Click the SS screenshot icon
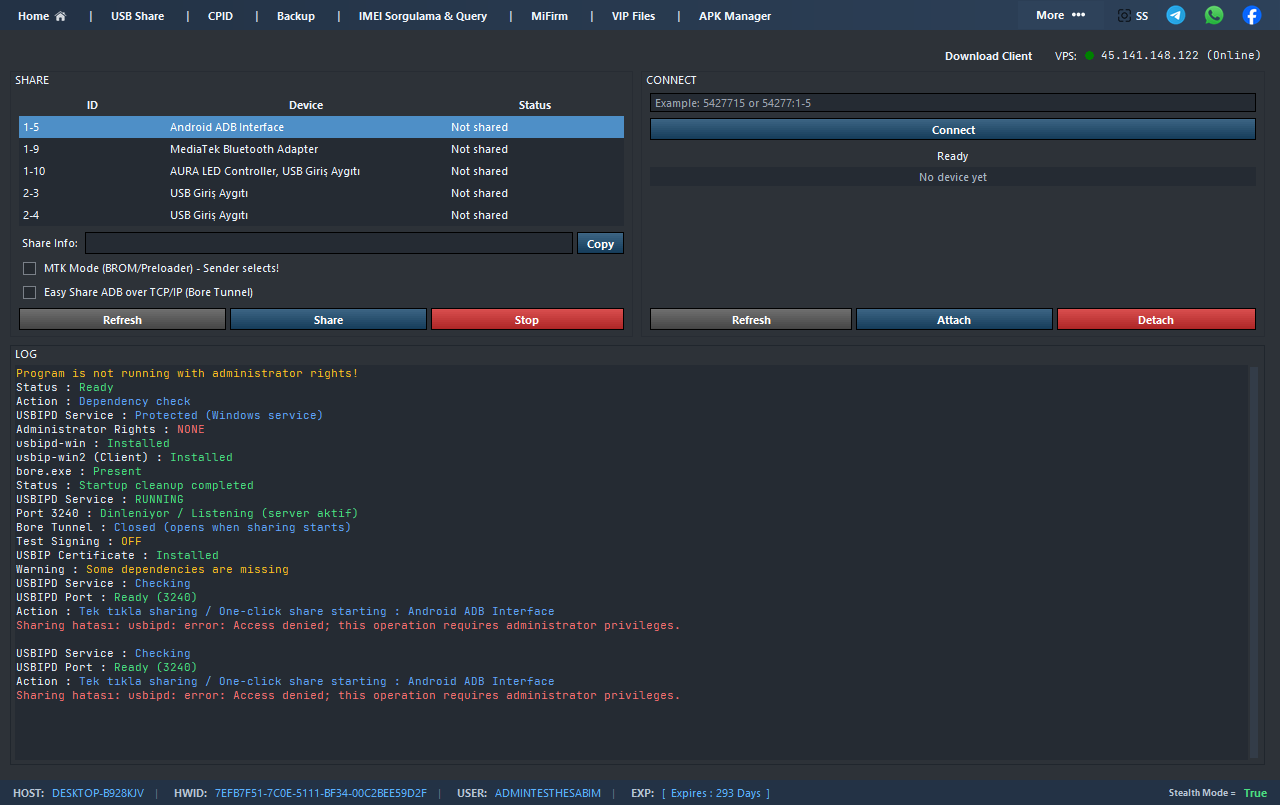This screenshot has height=805, width=1280. click(x=1125, y=16)
